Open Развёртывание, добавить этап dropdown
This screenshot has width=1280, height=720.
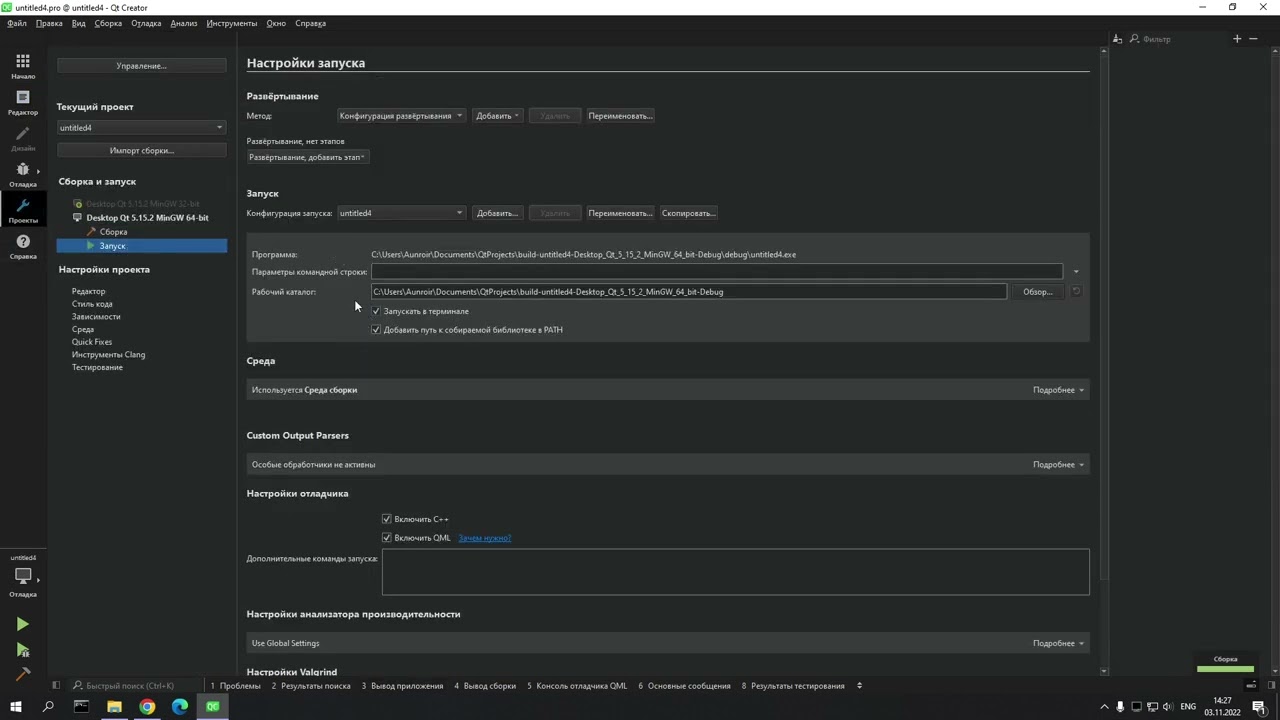click(x=308, y=157)
